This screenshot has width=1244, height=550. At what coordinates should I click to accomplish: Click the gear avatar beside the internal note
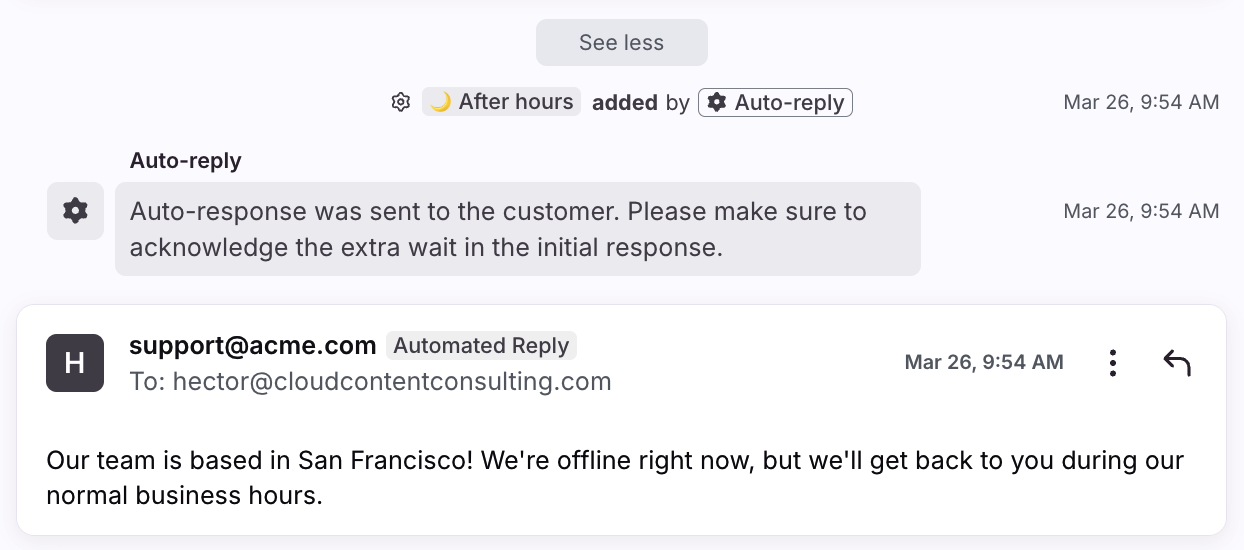tap(75, 211)
